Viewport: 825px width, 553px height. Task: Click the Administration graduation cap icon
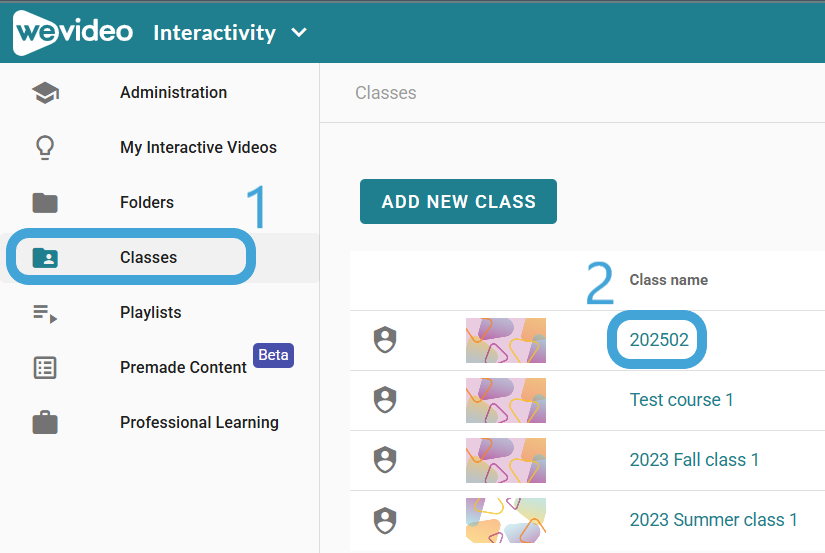tap(45, 93)
